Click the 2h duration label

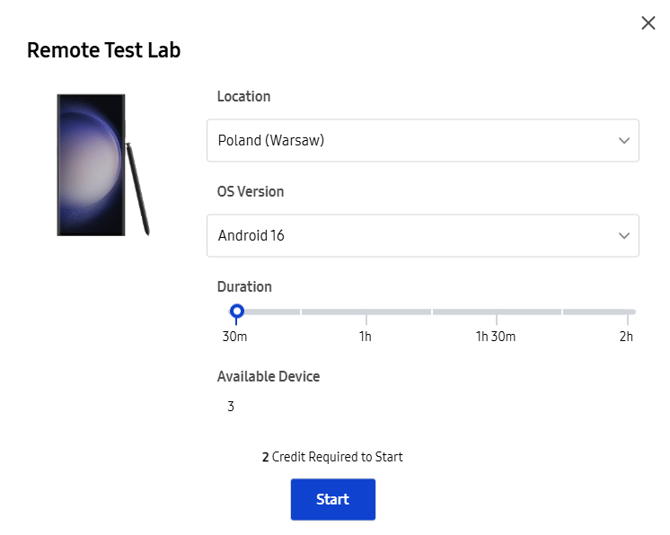(626, 336)
